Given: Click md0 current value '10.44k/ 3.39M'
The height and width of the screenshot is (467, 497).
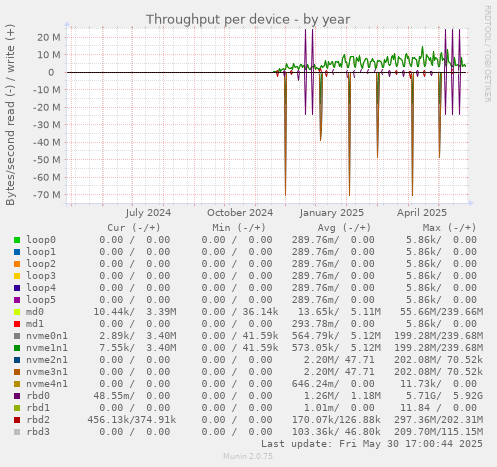Looking at the screenshot, I should (135, 312).
